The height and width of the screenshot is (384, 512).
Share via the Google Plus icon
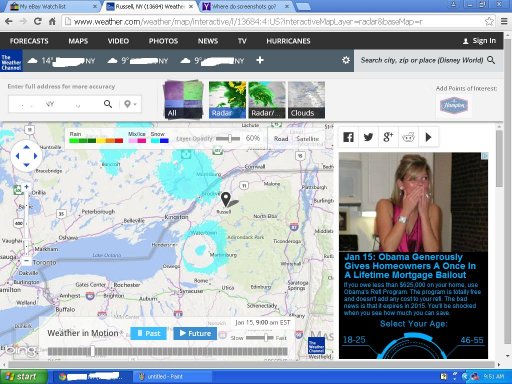click(x=388, y=137)
